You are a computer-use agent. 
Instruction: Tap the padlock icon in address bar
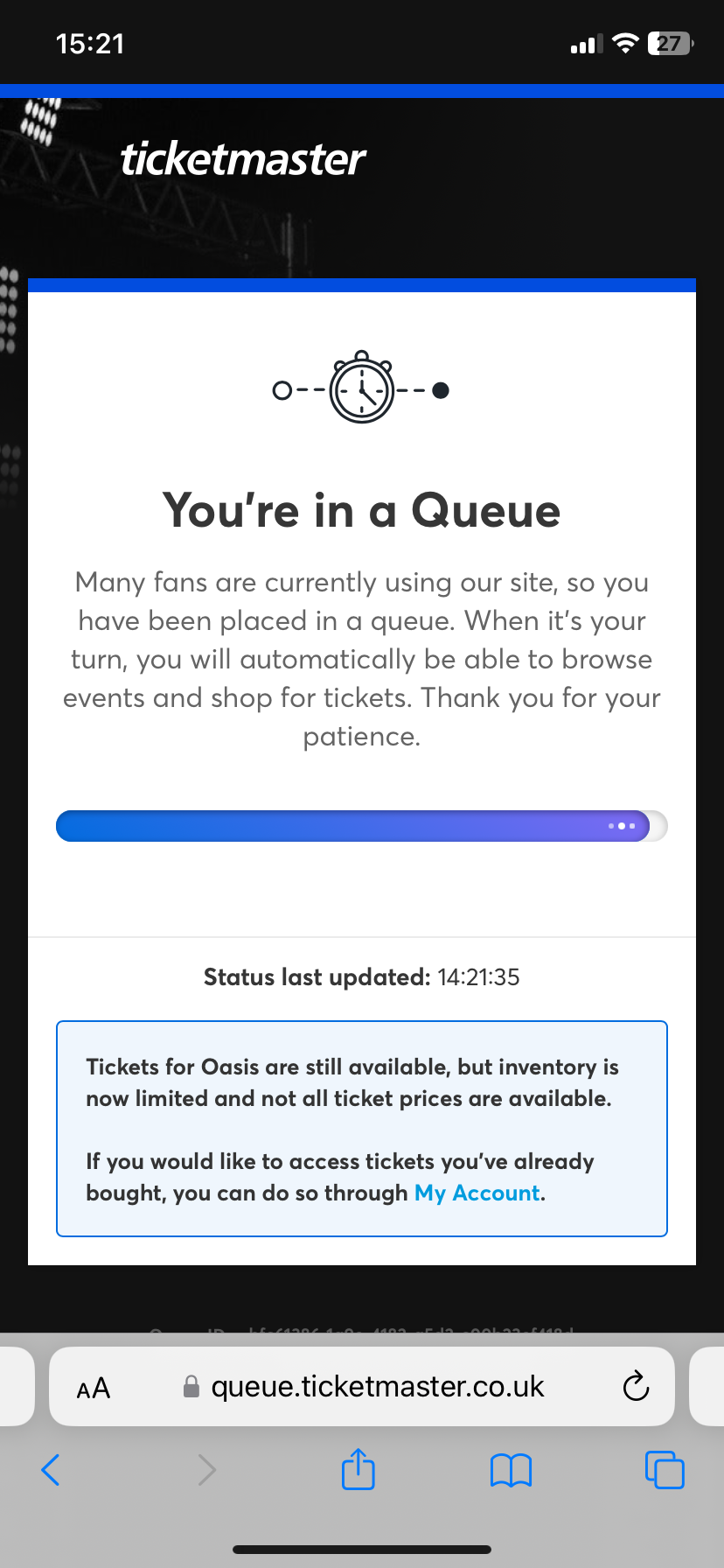191,1386
